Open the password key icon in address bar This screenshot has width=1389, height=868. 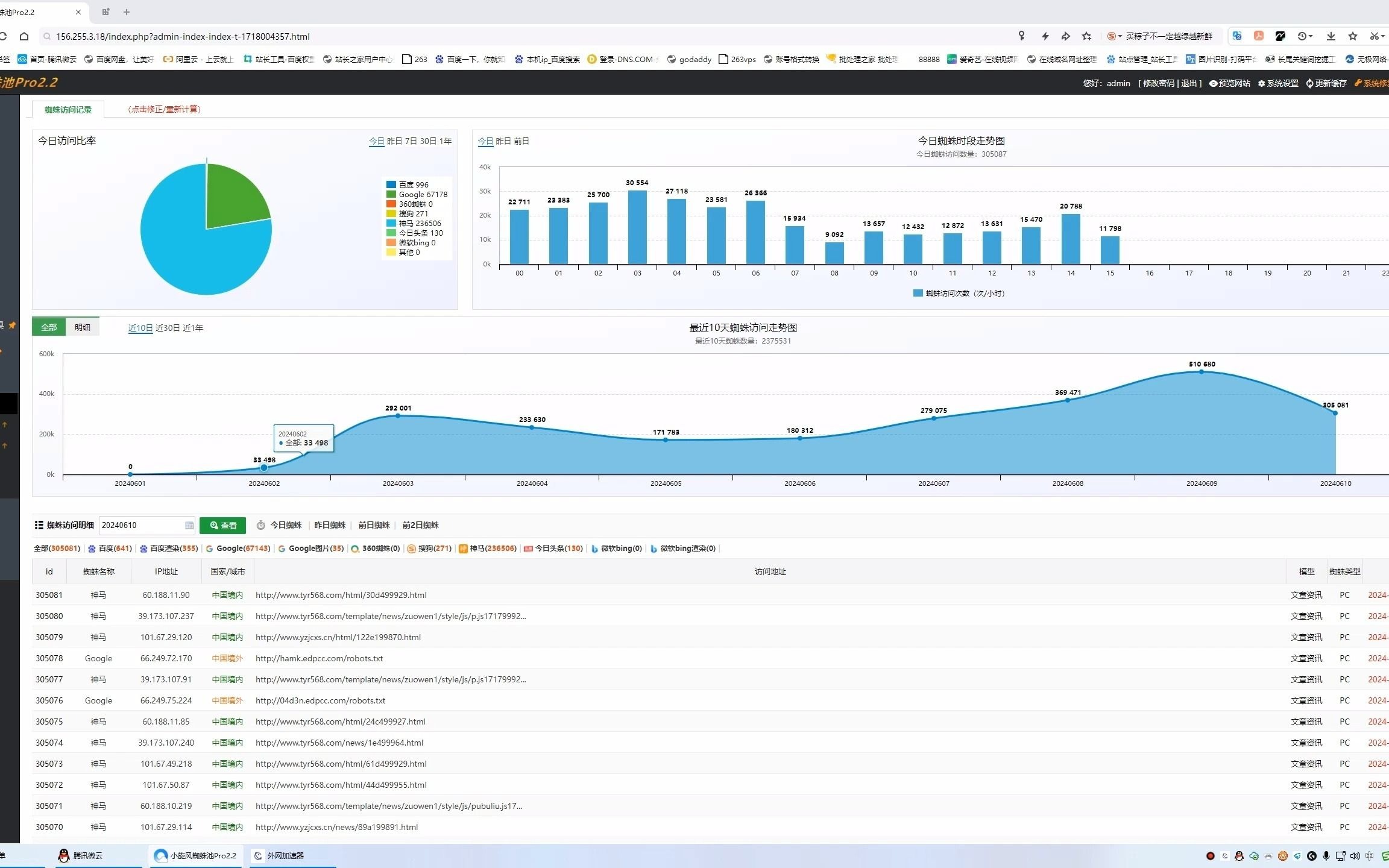point(1021,36)
